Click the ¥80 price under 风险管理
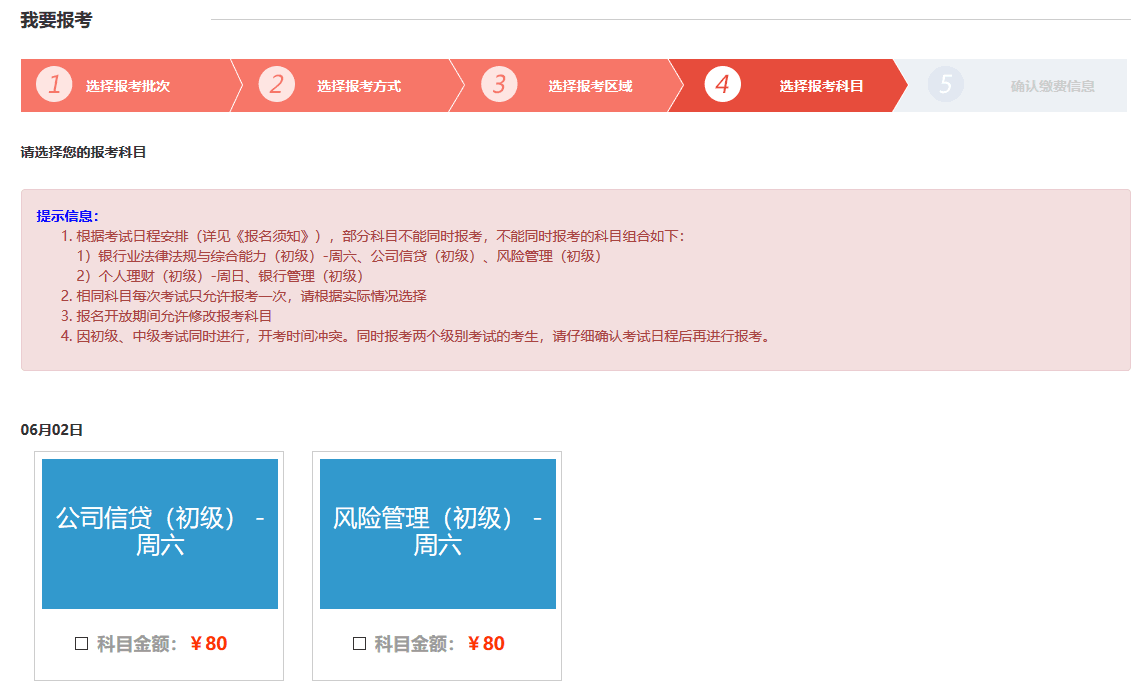 tap(486, 643)
